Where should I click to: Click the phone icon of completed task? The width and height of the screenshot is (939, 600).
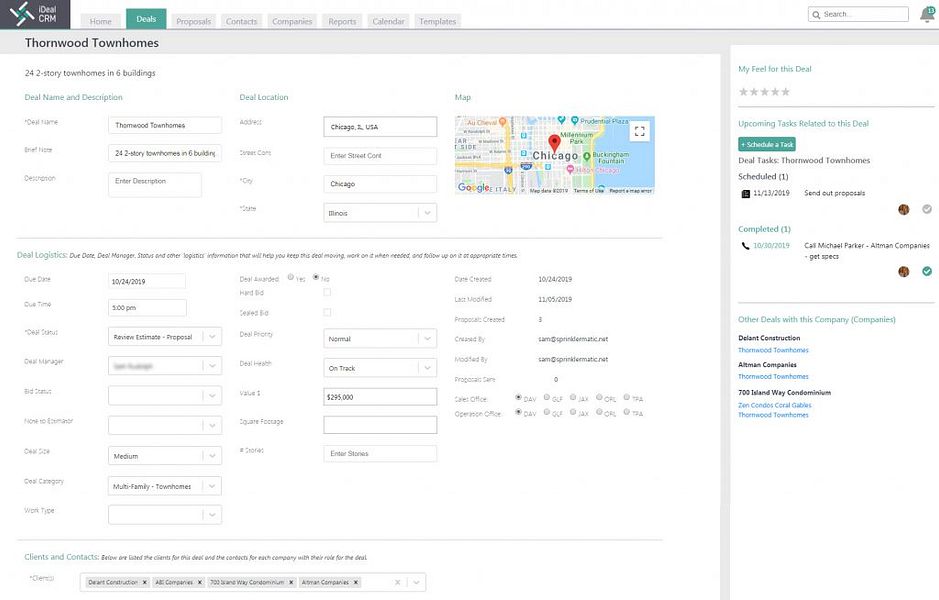[x=746, y=246]
